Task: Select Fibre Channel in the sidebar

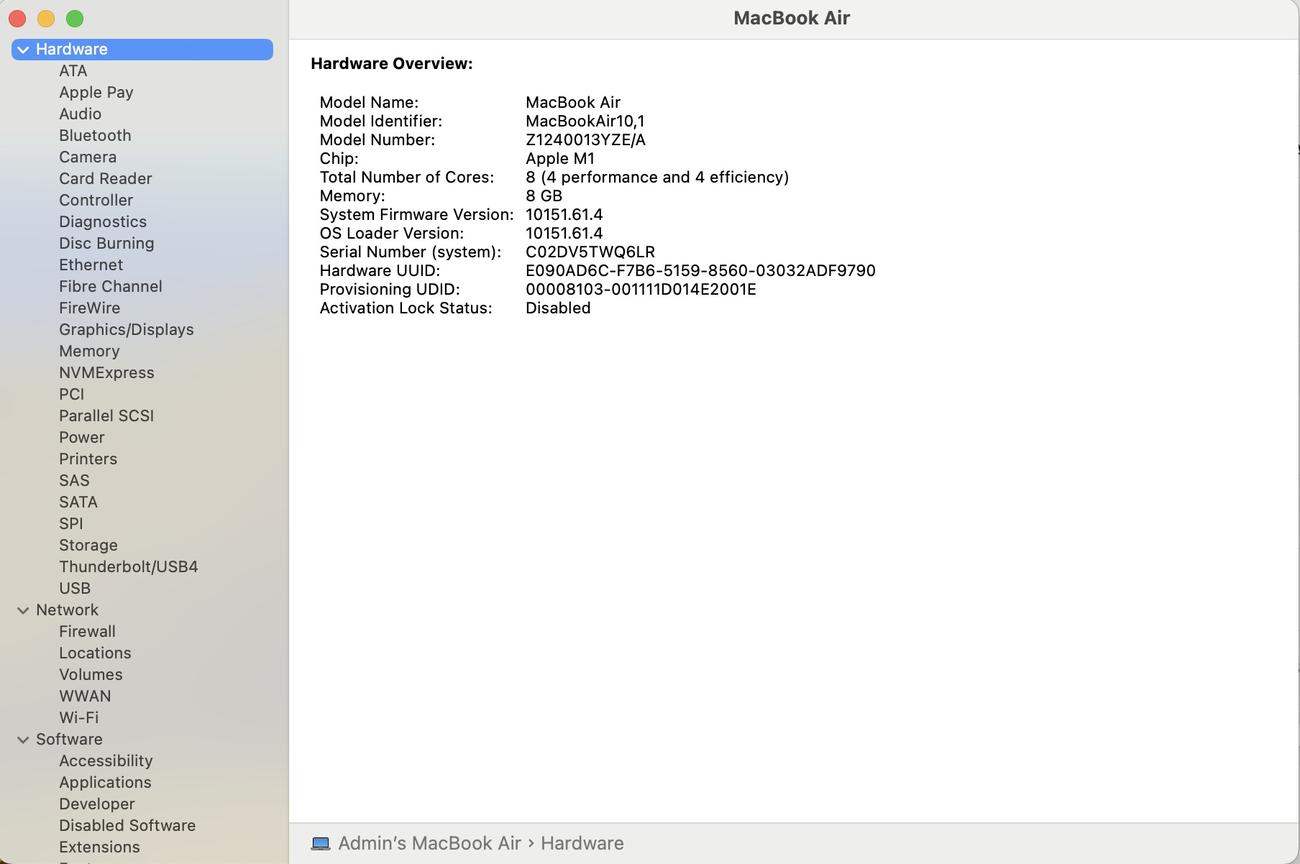Action: (111, 286)
